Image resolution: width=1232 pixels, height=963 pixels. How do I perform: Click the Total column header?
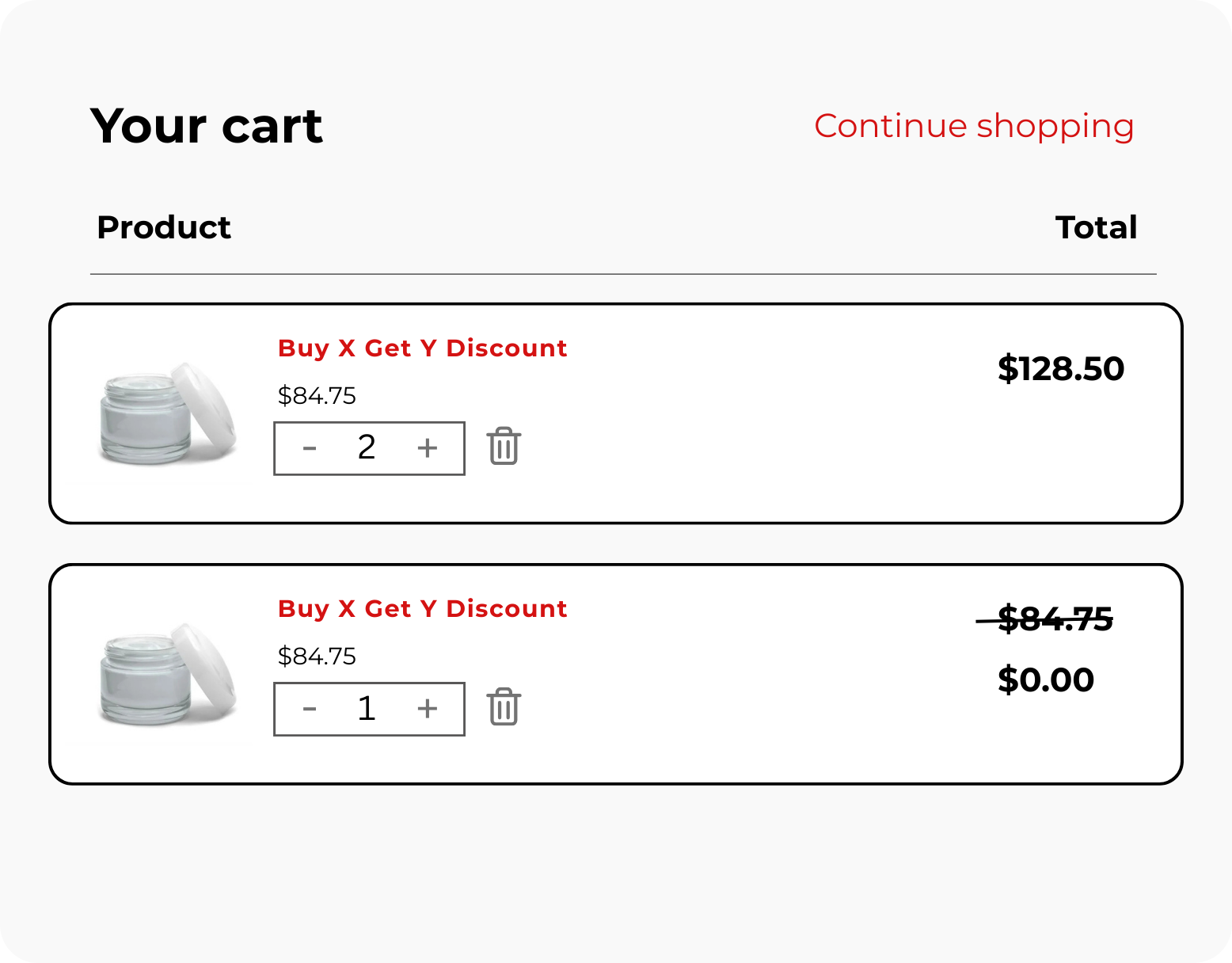[1096, 228]
